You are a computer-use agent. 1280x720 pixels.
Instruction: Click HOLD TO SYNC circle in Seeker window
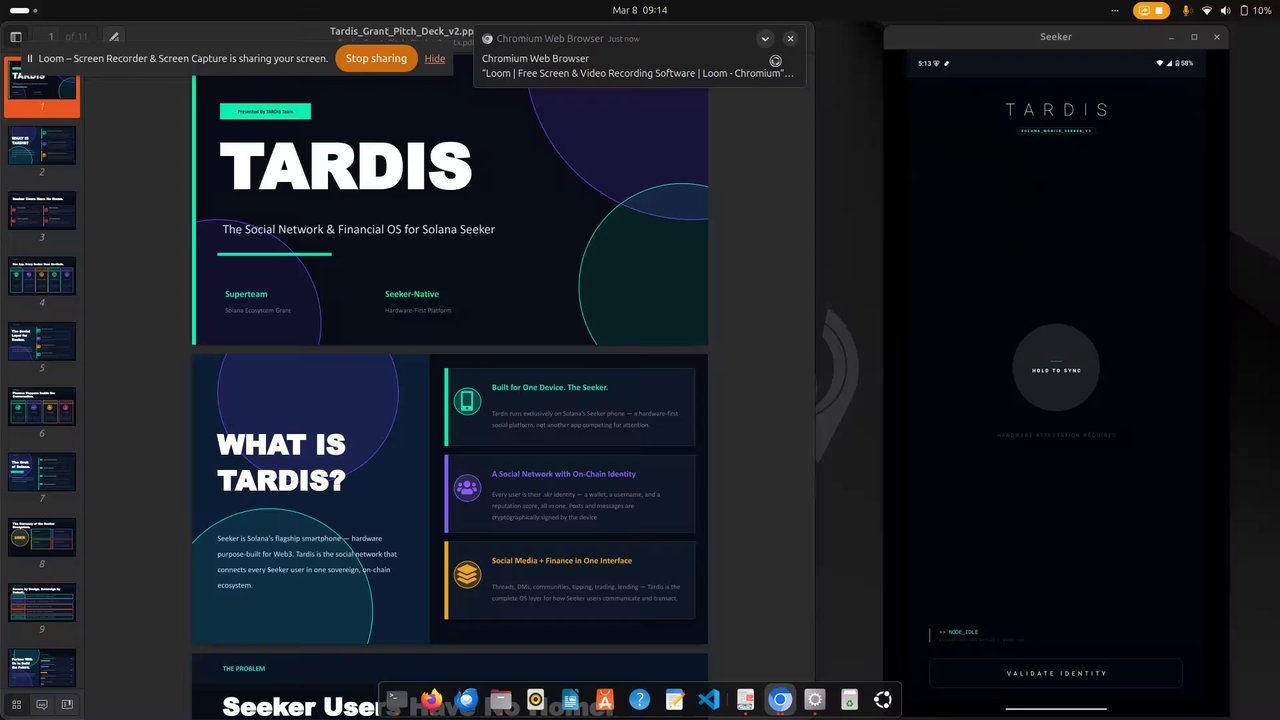pos(1056,368)
